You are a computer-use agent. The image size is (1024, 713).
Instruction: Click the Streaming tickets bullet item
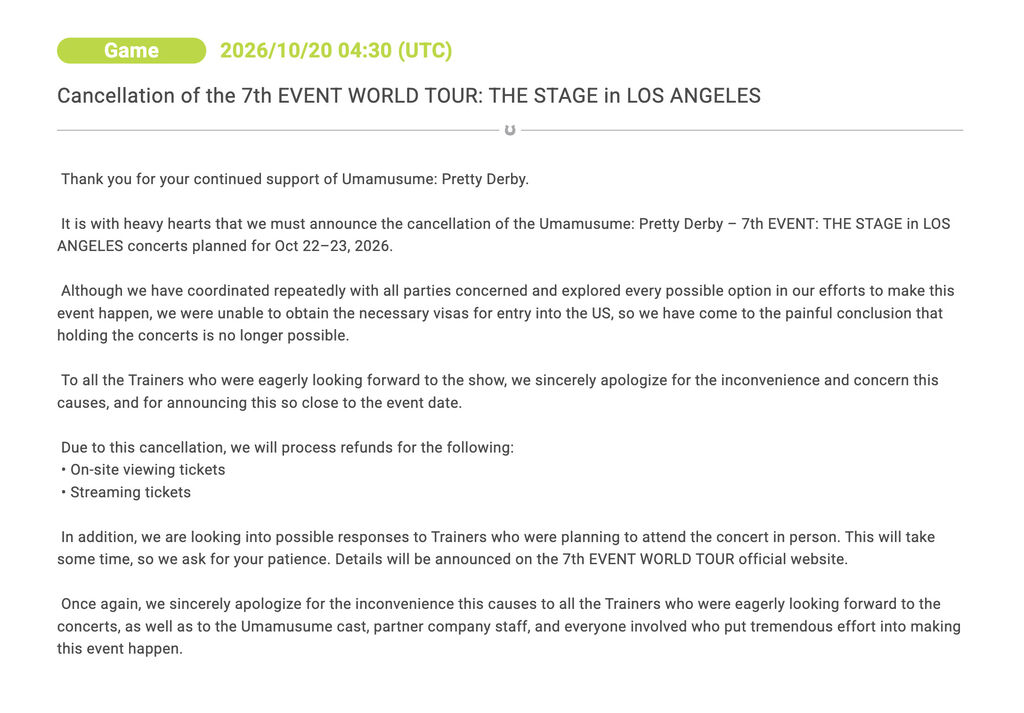(126, 492)
